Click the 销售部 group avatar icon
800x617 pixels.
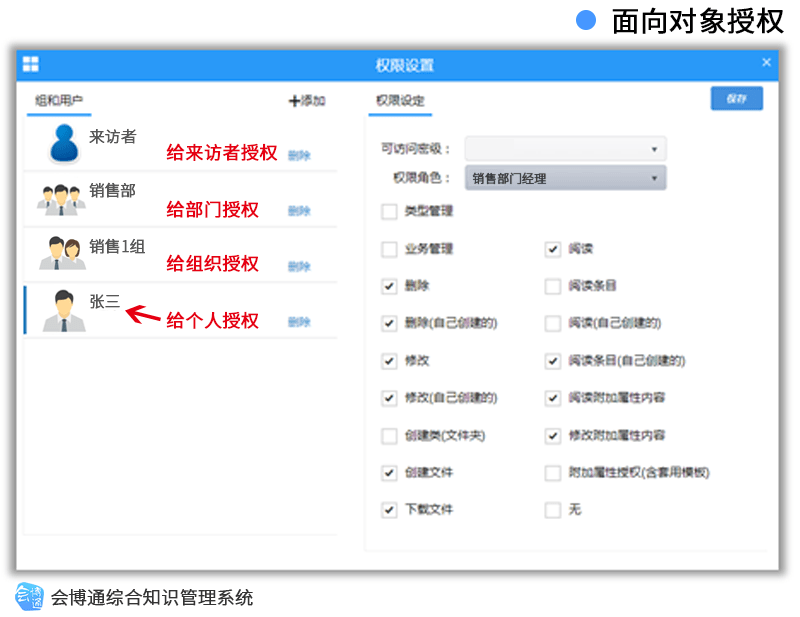click(x=61, y=200)
